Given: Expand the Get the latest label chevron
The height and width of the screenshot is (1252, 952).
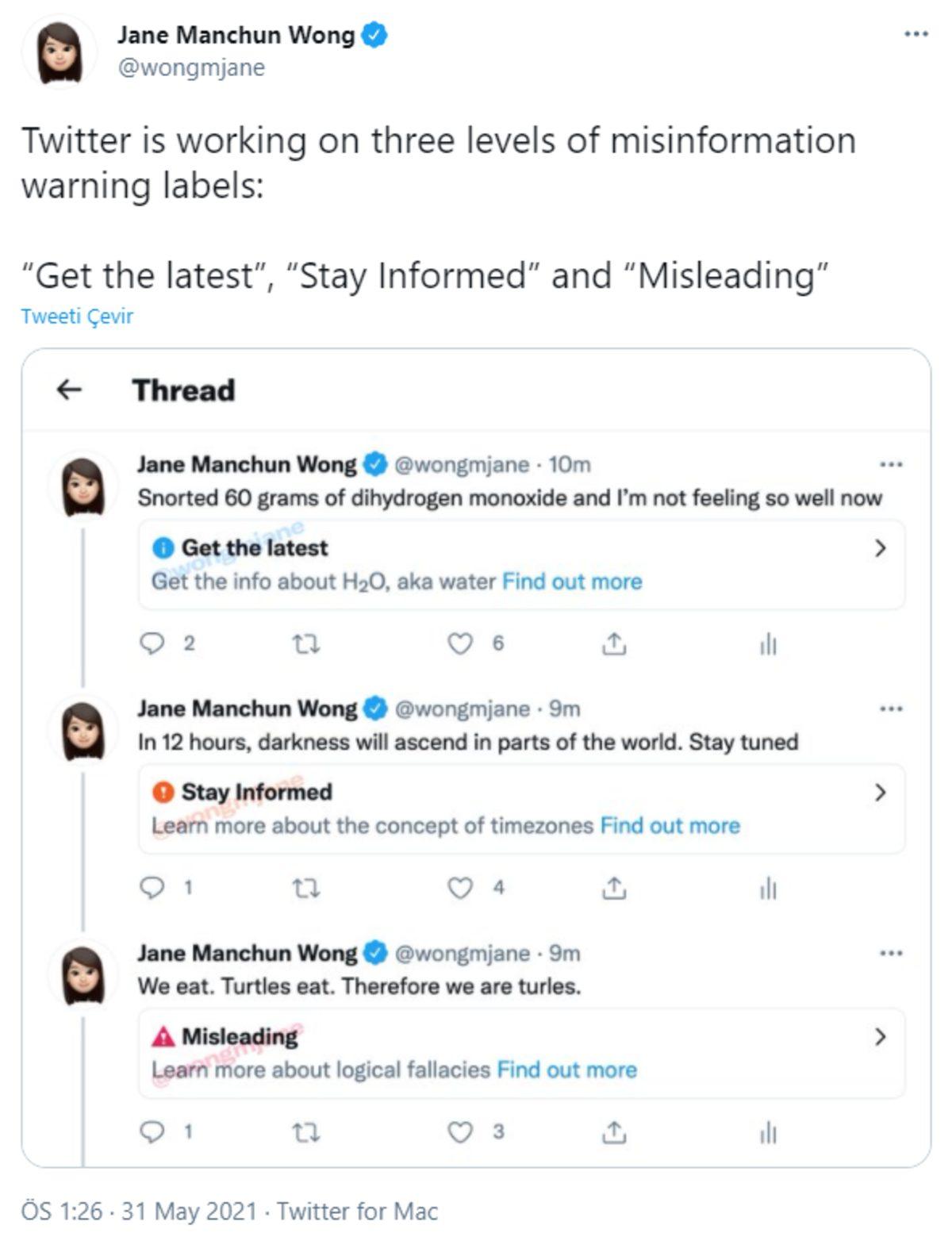Looking at the screenshot, I should tap(879, 548).
